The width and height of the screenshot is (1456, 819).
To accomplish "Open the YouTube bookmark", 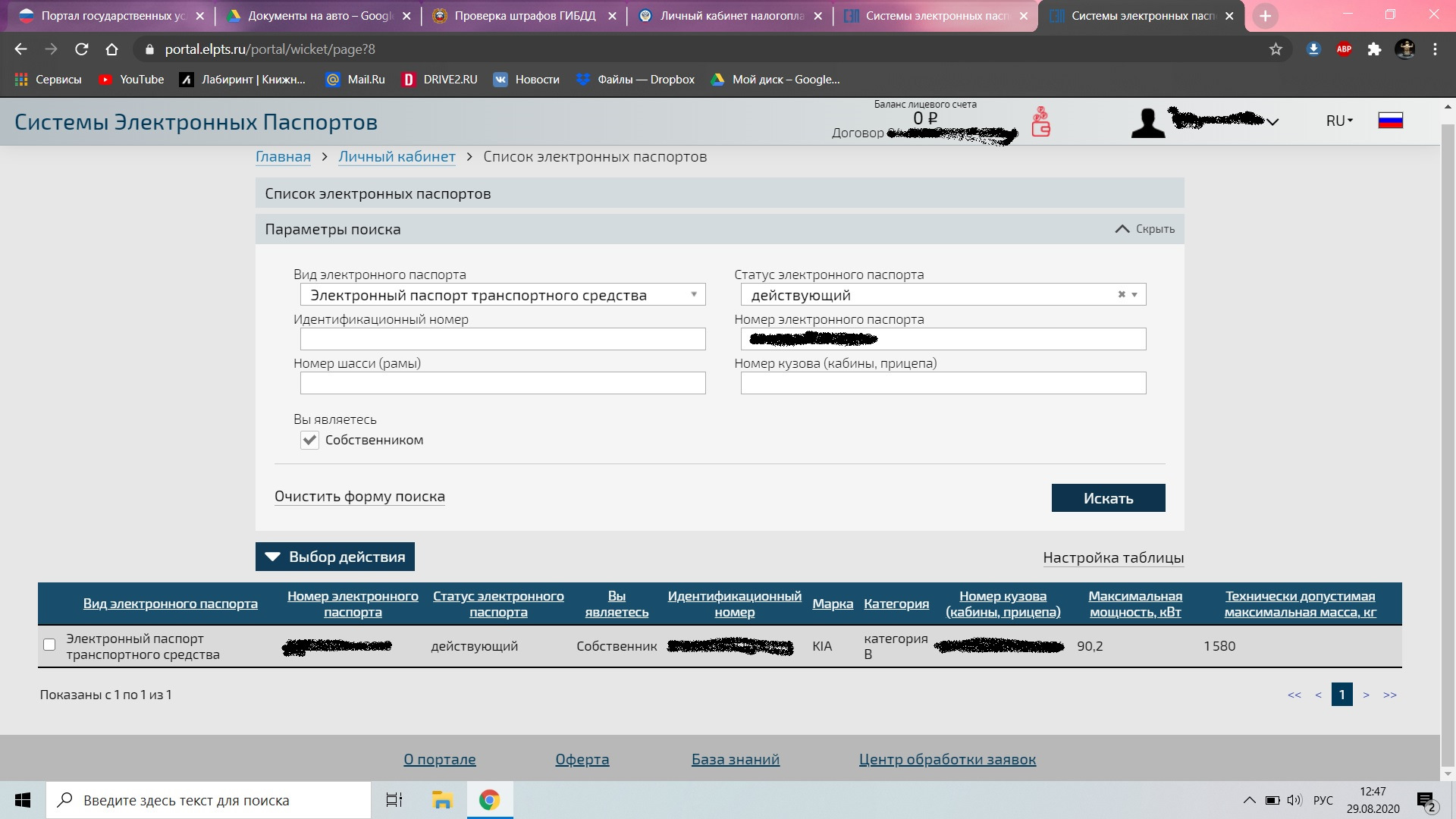I will click(x=131, y=80).
